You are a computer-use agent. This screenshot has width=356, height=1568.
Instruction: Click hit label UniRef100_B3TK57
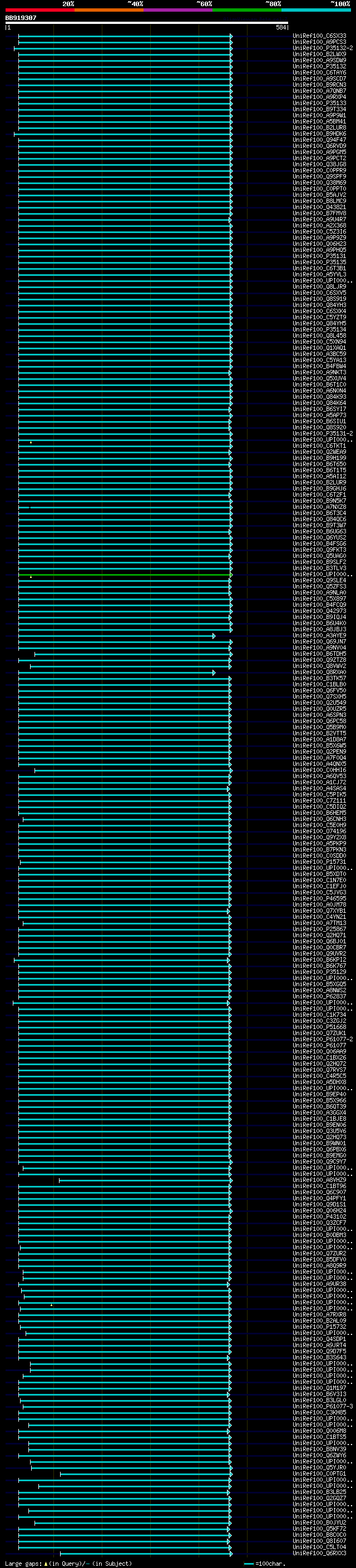tap(319, 679)
